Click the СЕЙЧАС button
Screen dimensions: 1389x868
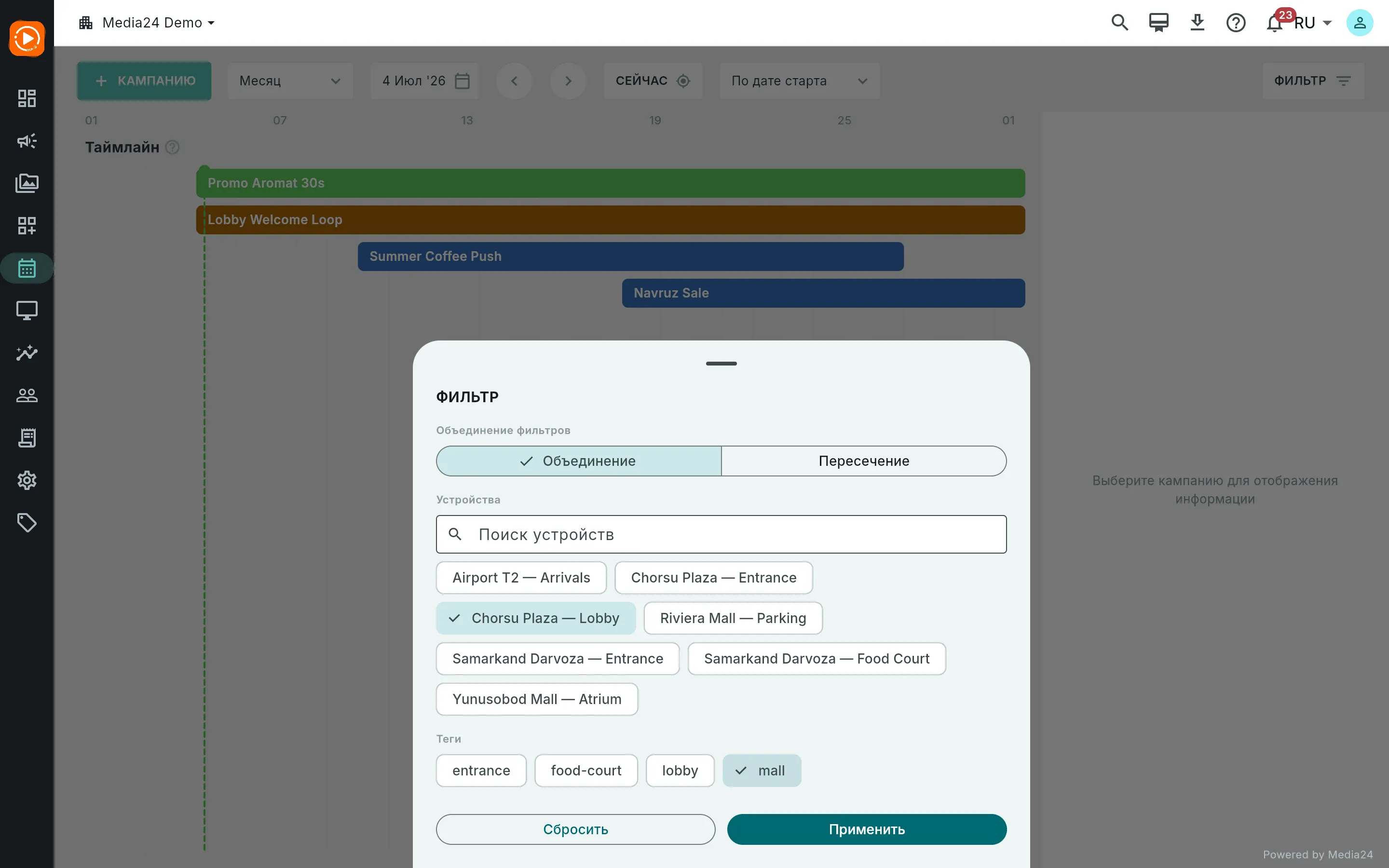(x=653, y=81)
